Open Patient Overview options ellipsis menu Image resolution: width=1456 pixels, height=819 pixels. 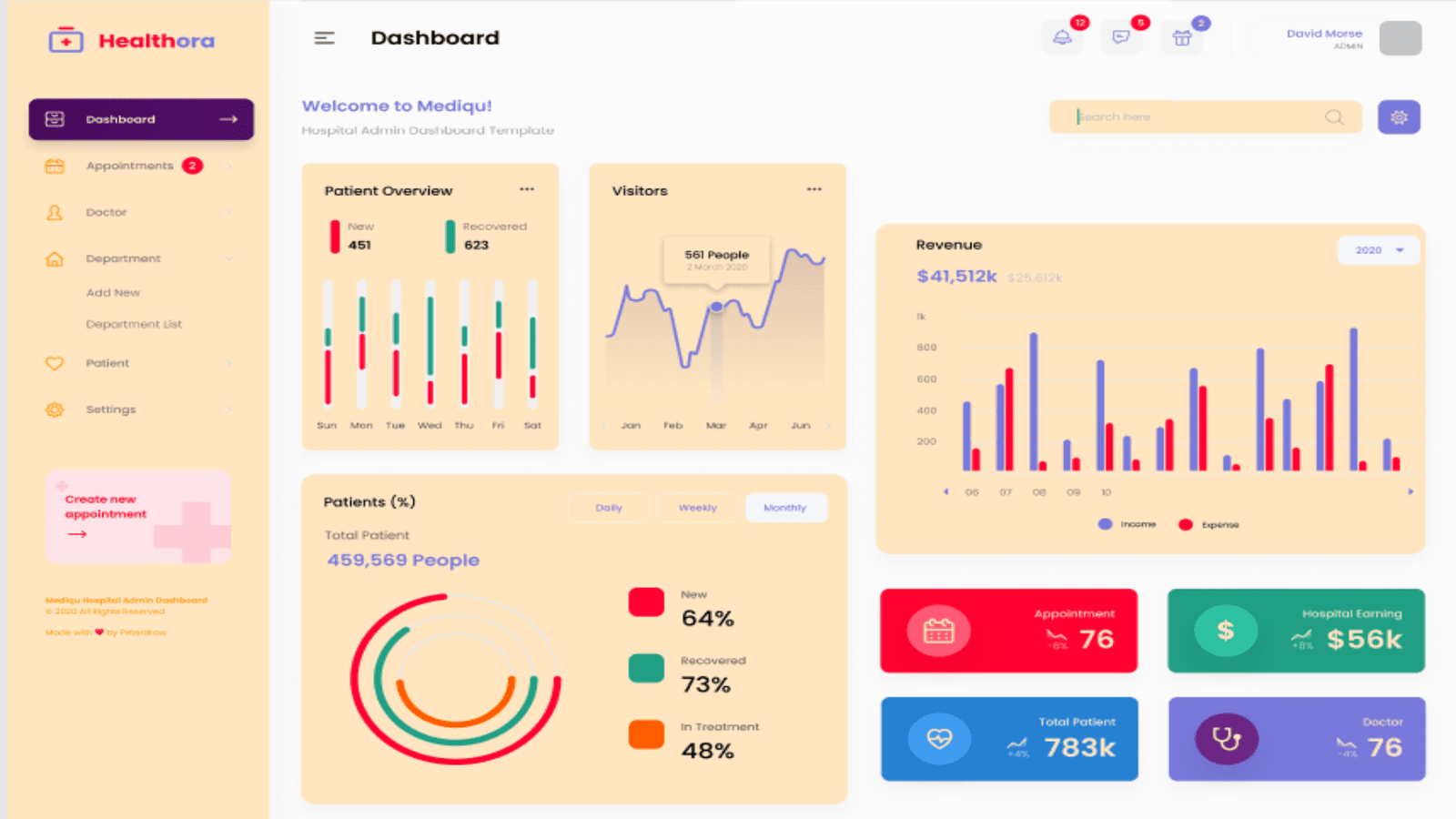click(527, 188)
